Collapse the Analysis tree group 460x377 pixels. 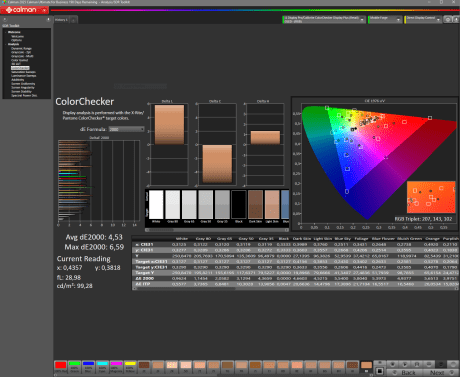tap(6, 44)
